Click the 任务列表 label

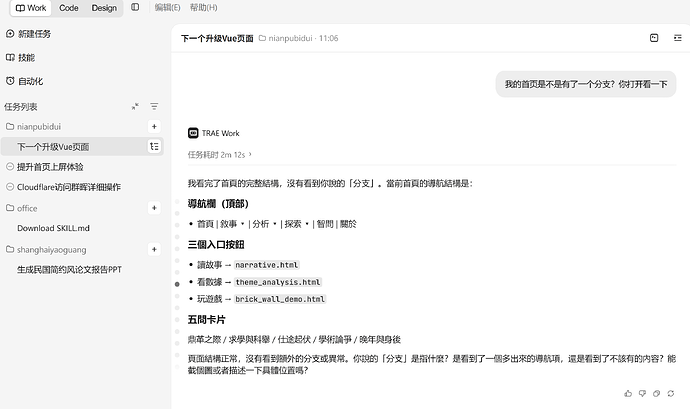pyautogui.click(x=21, y=107)
